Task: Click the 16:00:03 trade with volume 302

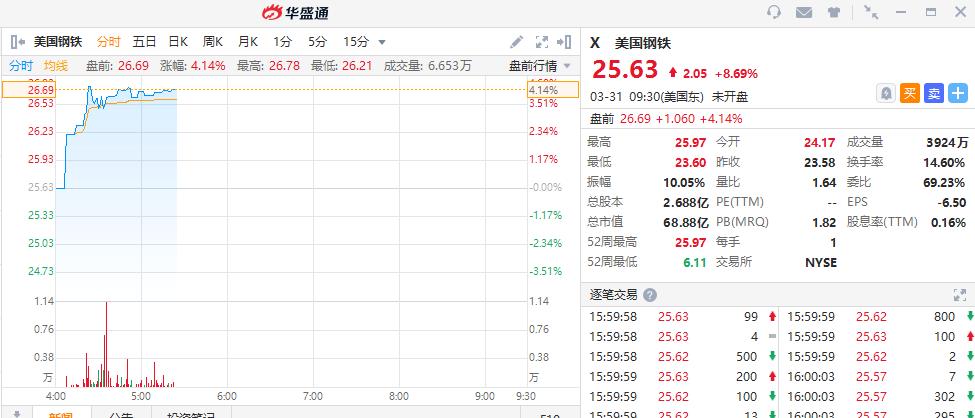Action: pos(879,396)
